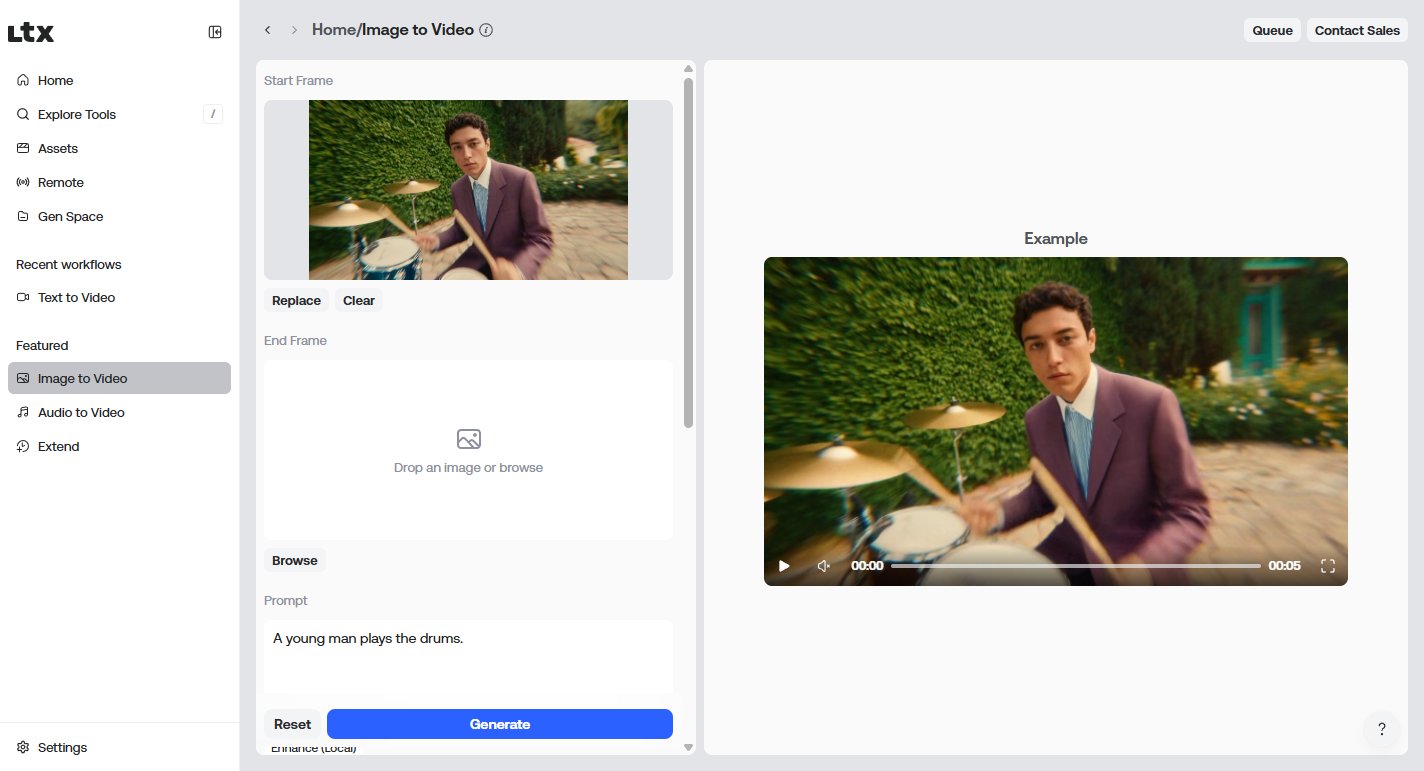
Task: Click the Start Frame drummer thumbnail
Action: [x=468, y=190]
